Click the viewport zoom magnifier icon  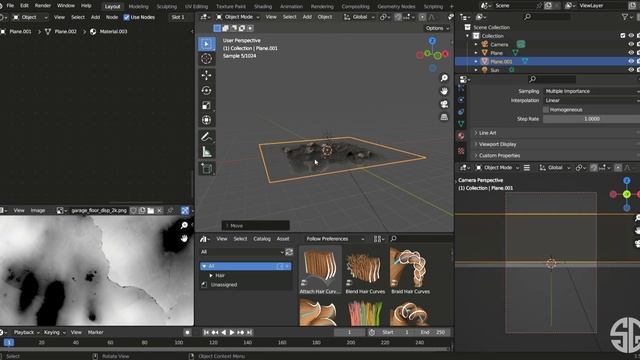click(x=444, y=78)
